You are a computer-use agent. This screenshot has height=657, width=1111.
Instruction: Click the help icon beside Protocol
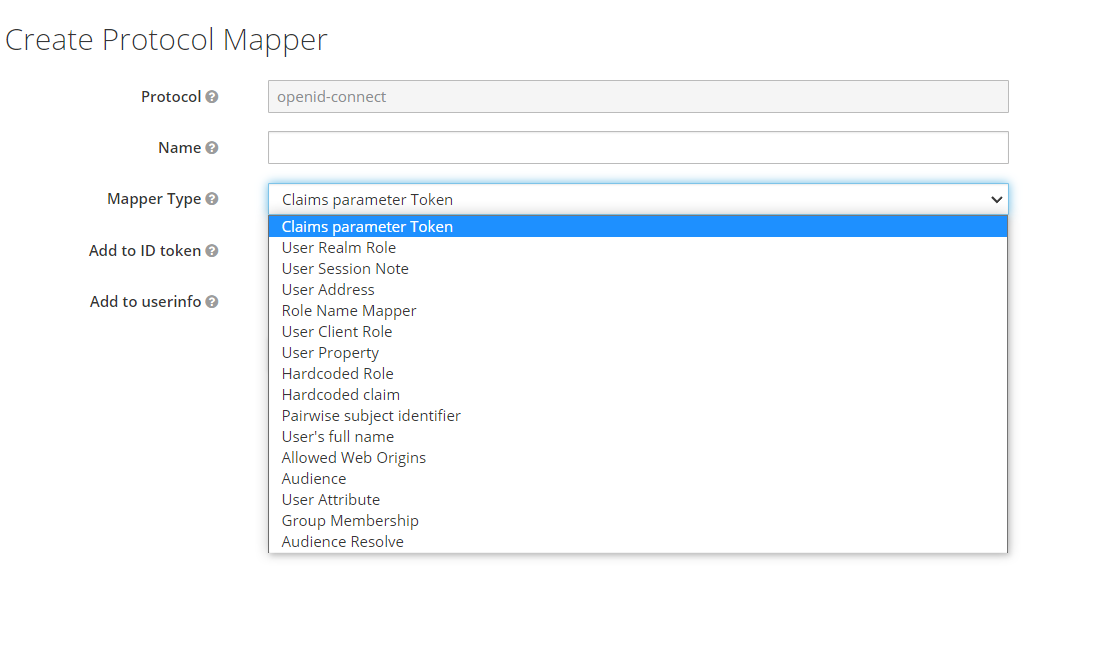[212, 97]
